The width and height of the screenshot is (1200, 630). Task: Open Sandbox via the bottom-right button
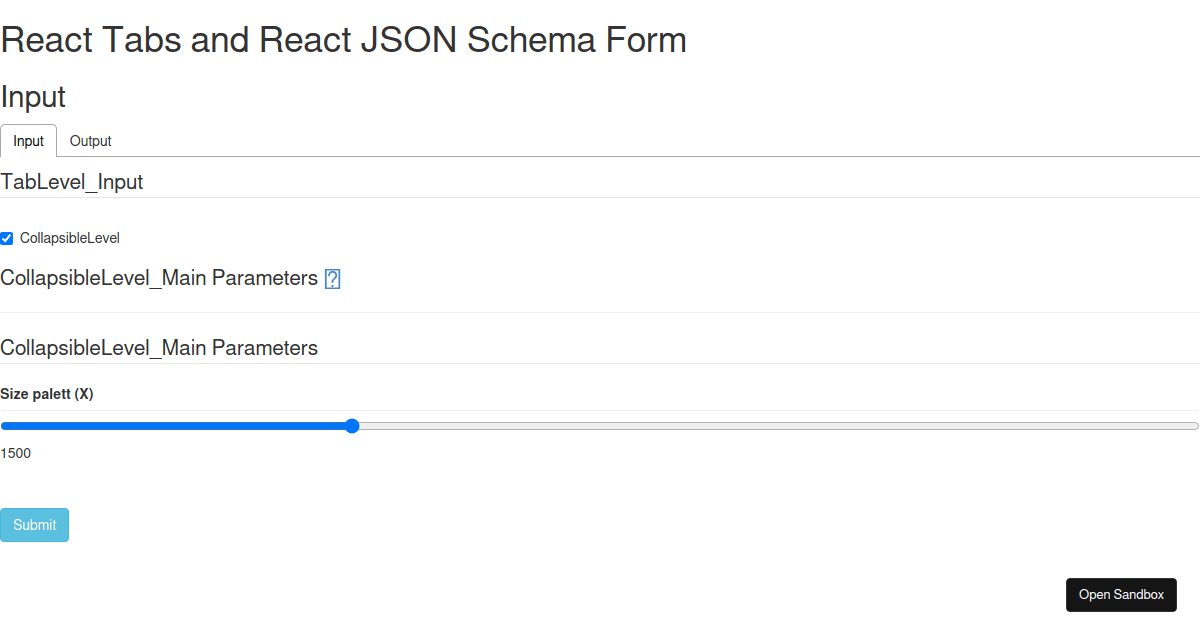point(1121,595)
